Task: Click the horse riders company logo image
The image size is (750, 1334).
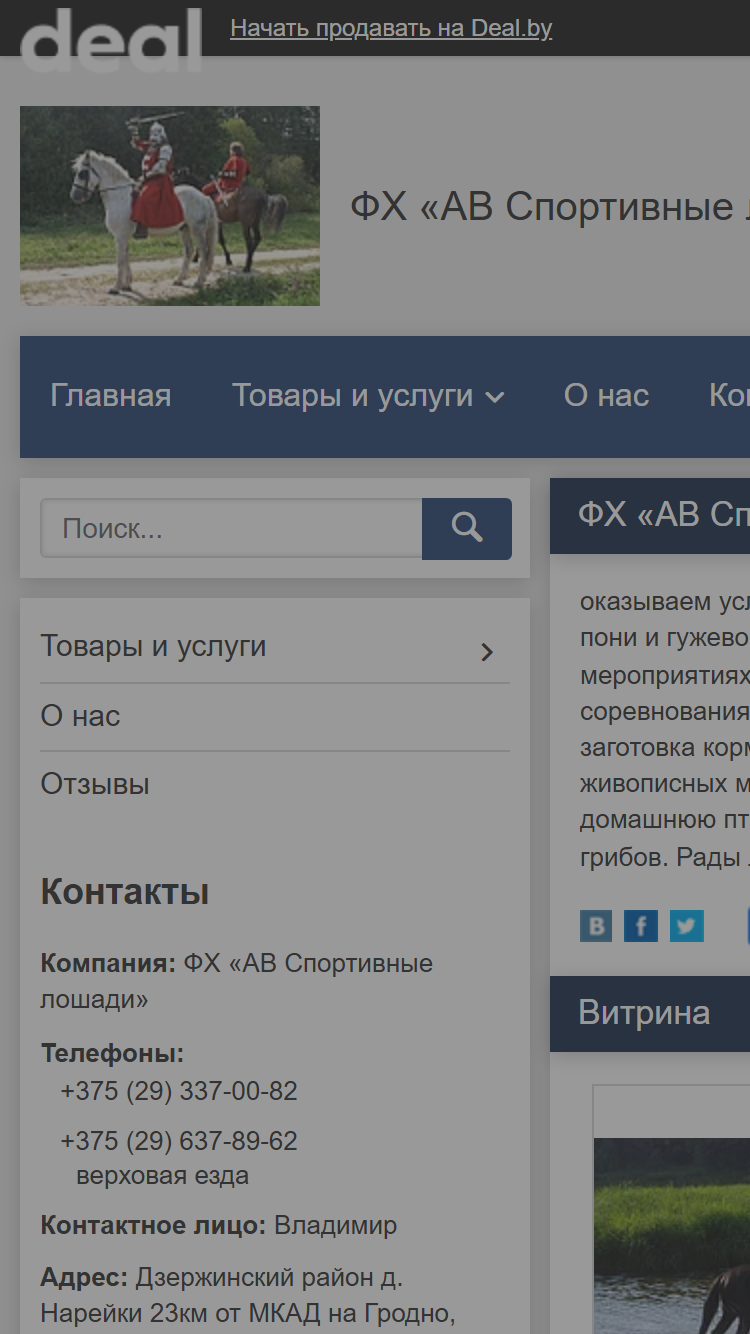Action: coord(170,206)
